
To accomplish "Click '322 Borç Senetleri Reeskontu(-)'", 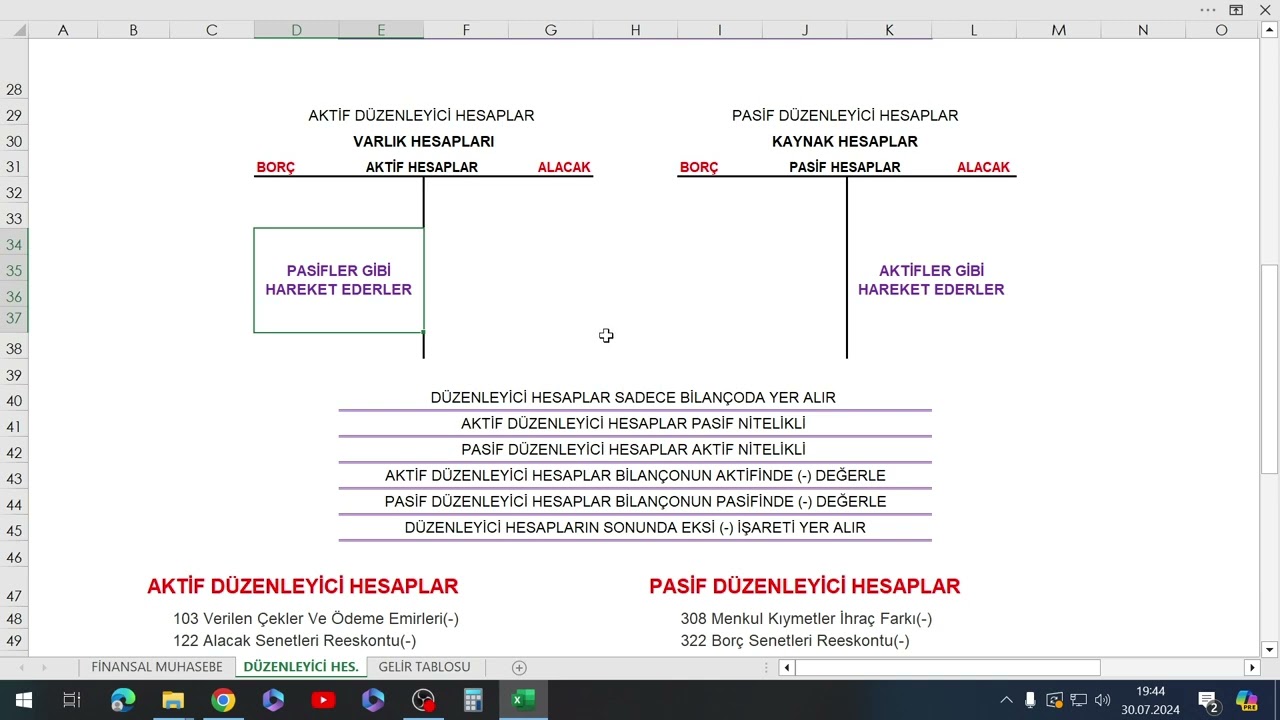I will pos(795,641).
